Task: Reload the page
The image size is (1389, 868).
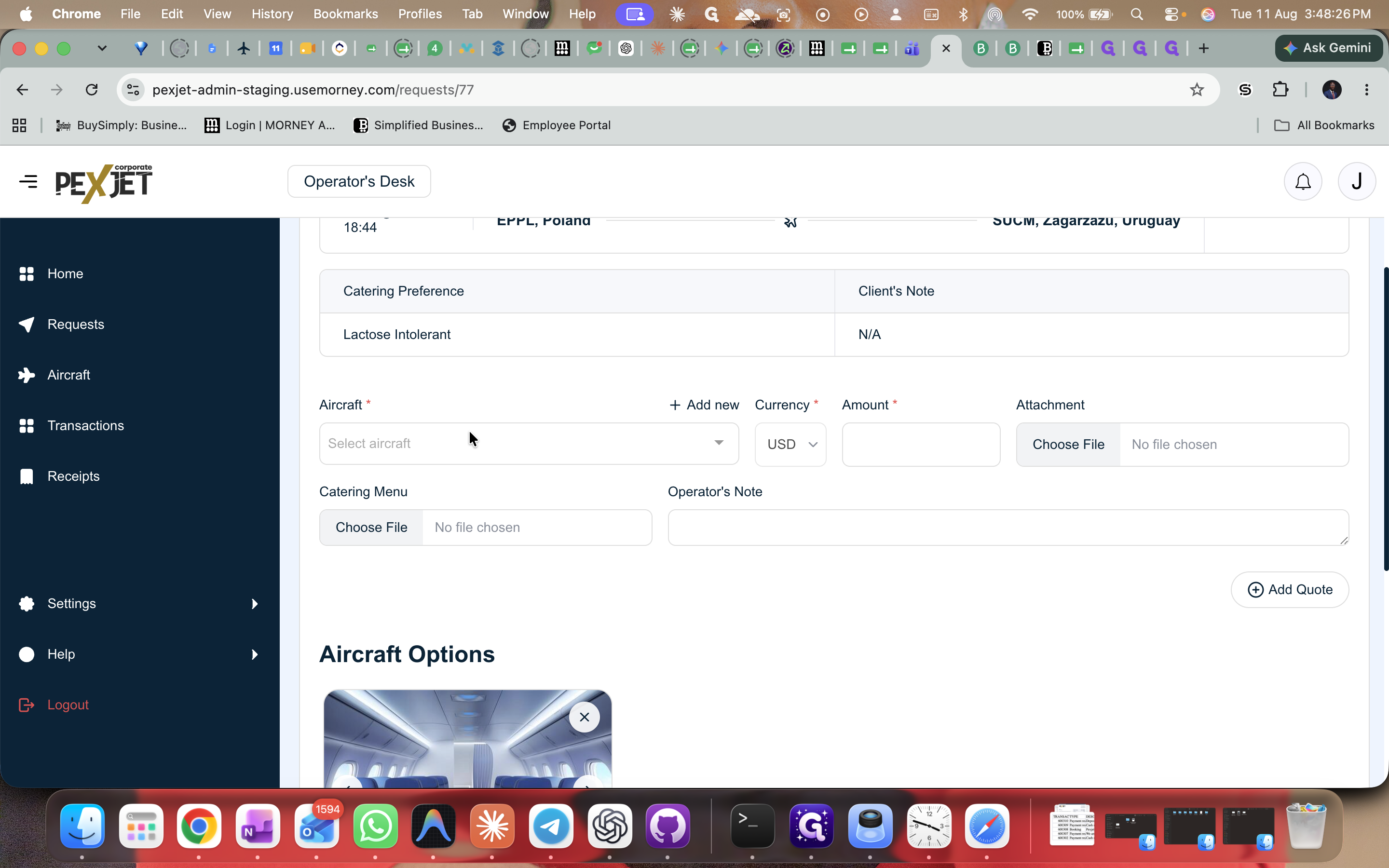Action: pos(91,90)
